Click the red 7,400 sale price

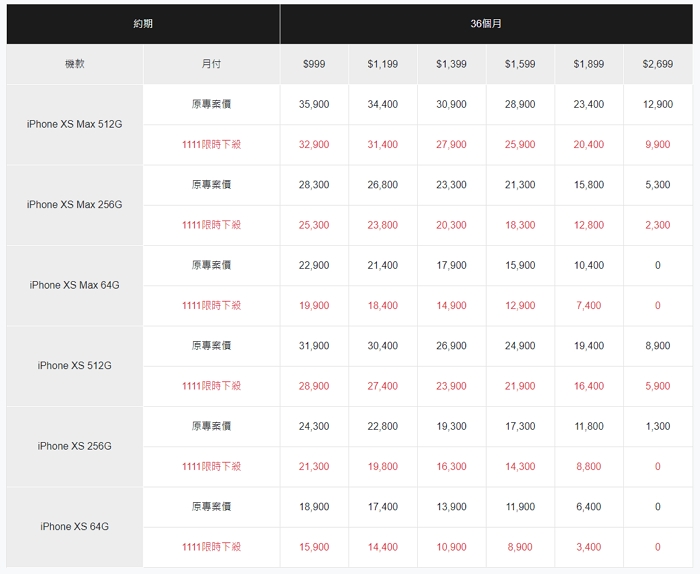point(589,306)
